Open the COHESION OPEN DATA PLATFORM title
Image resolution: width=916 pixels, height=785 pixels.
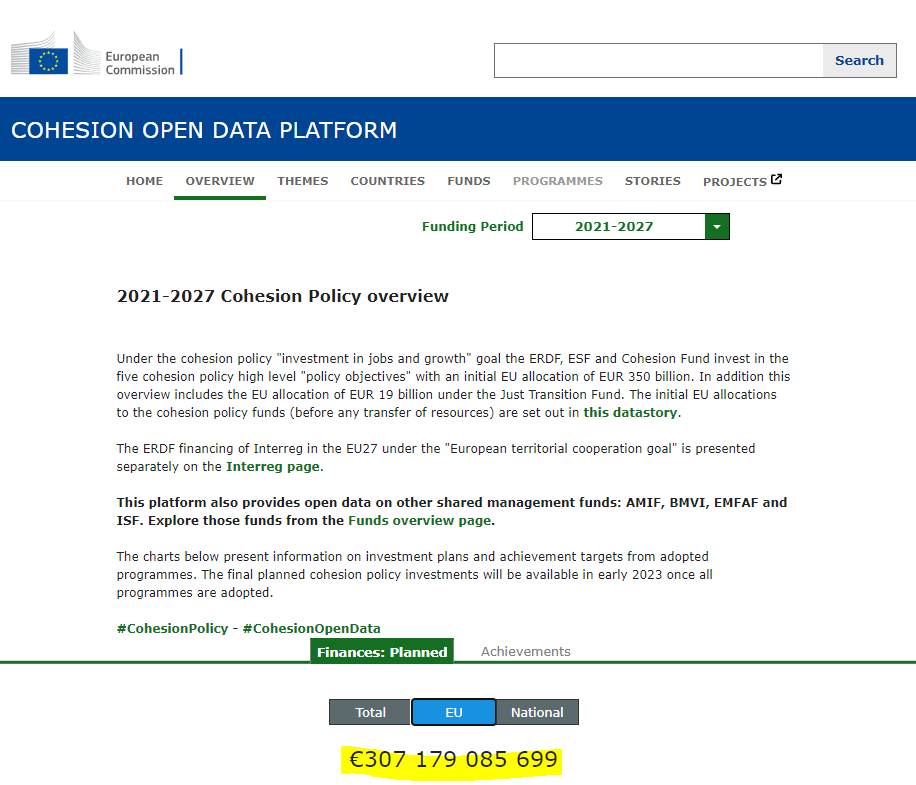point(204,130)
